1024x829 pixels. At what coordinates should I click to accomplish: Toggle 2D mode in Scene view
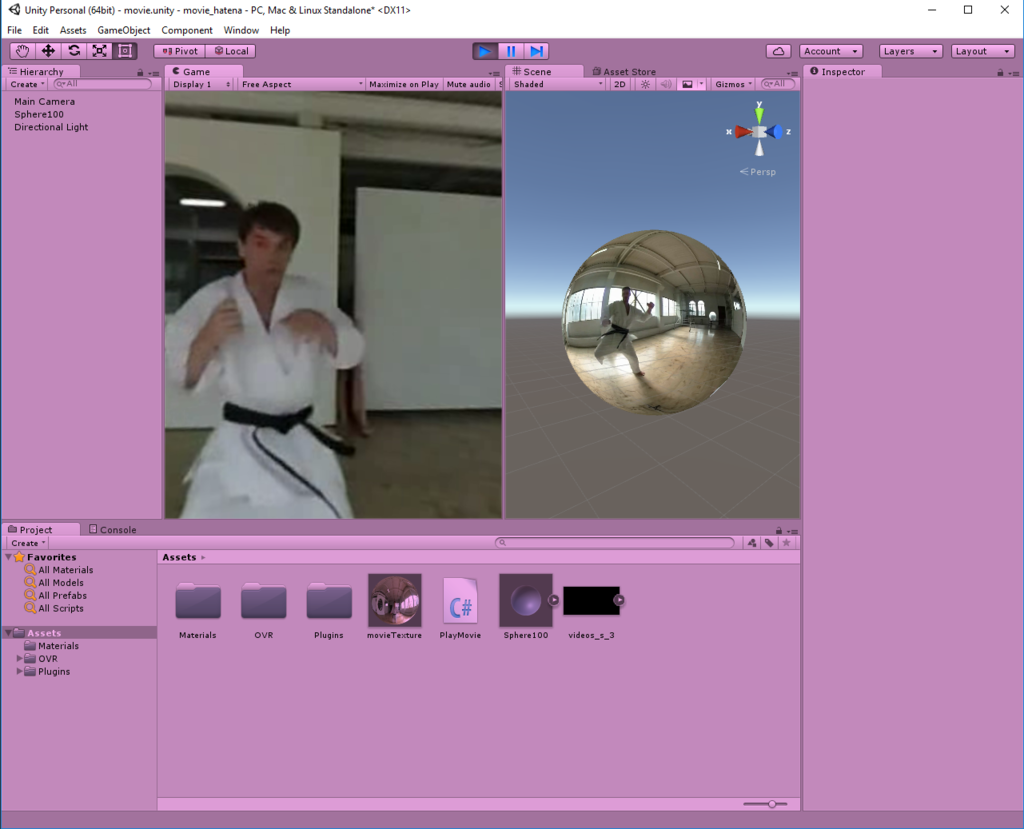click(620, 84)
